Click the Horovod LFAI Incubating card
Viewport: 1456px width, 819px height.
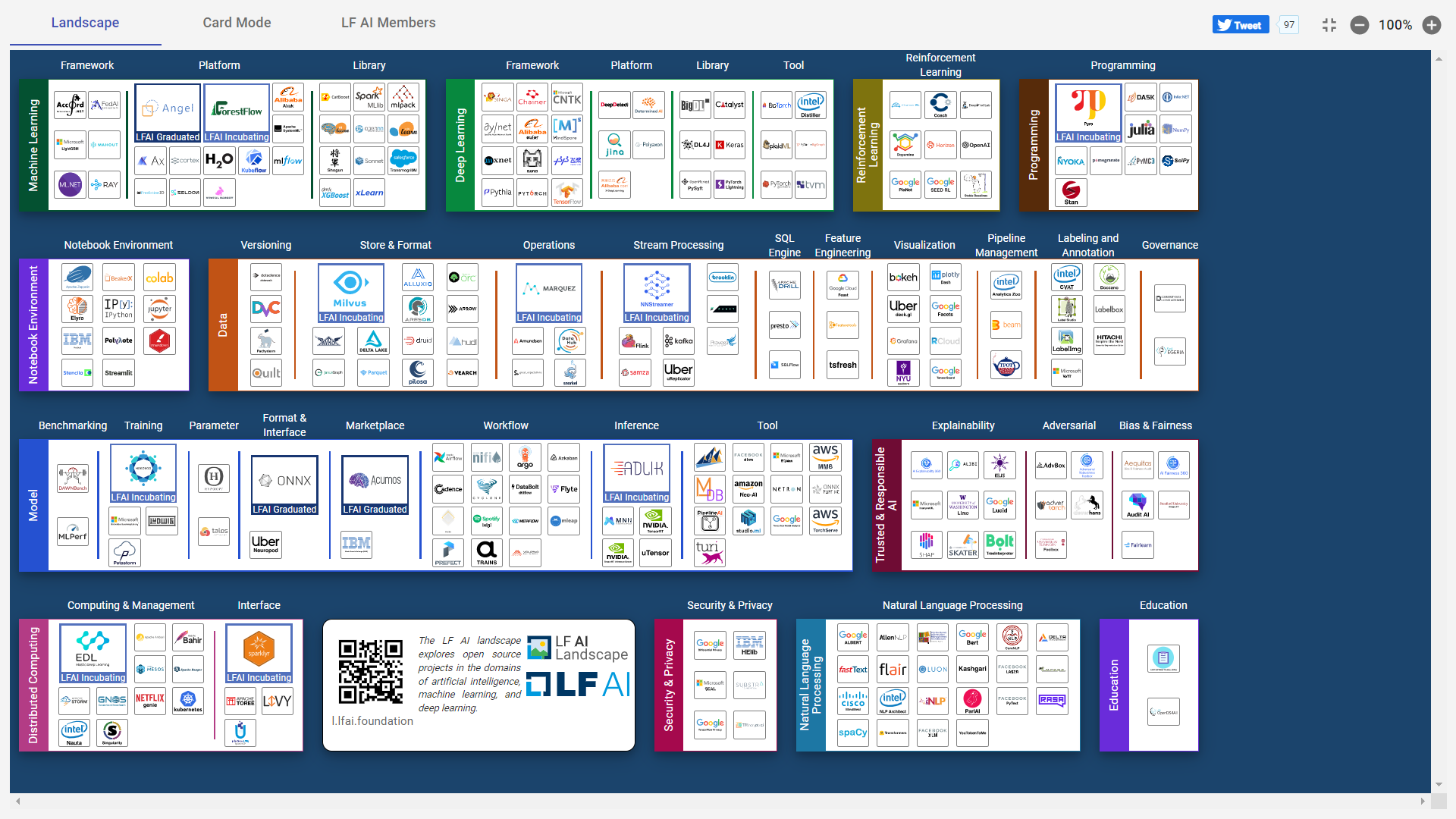pos(143,474)
